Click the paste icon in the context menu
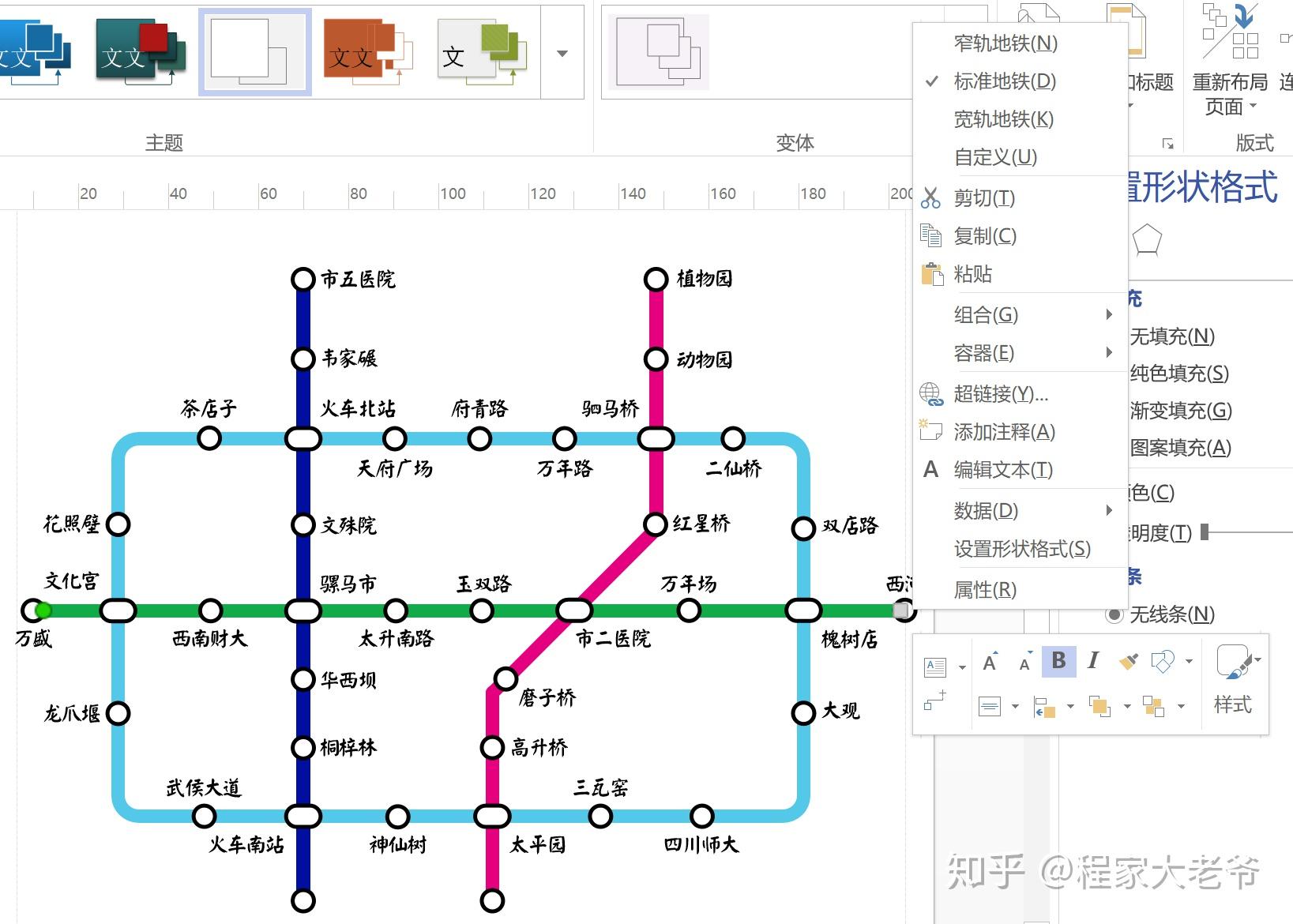This screenshot has height=924, width=1293. click(x=932, y=275)
